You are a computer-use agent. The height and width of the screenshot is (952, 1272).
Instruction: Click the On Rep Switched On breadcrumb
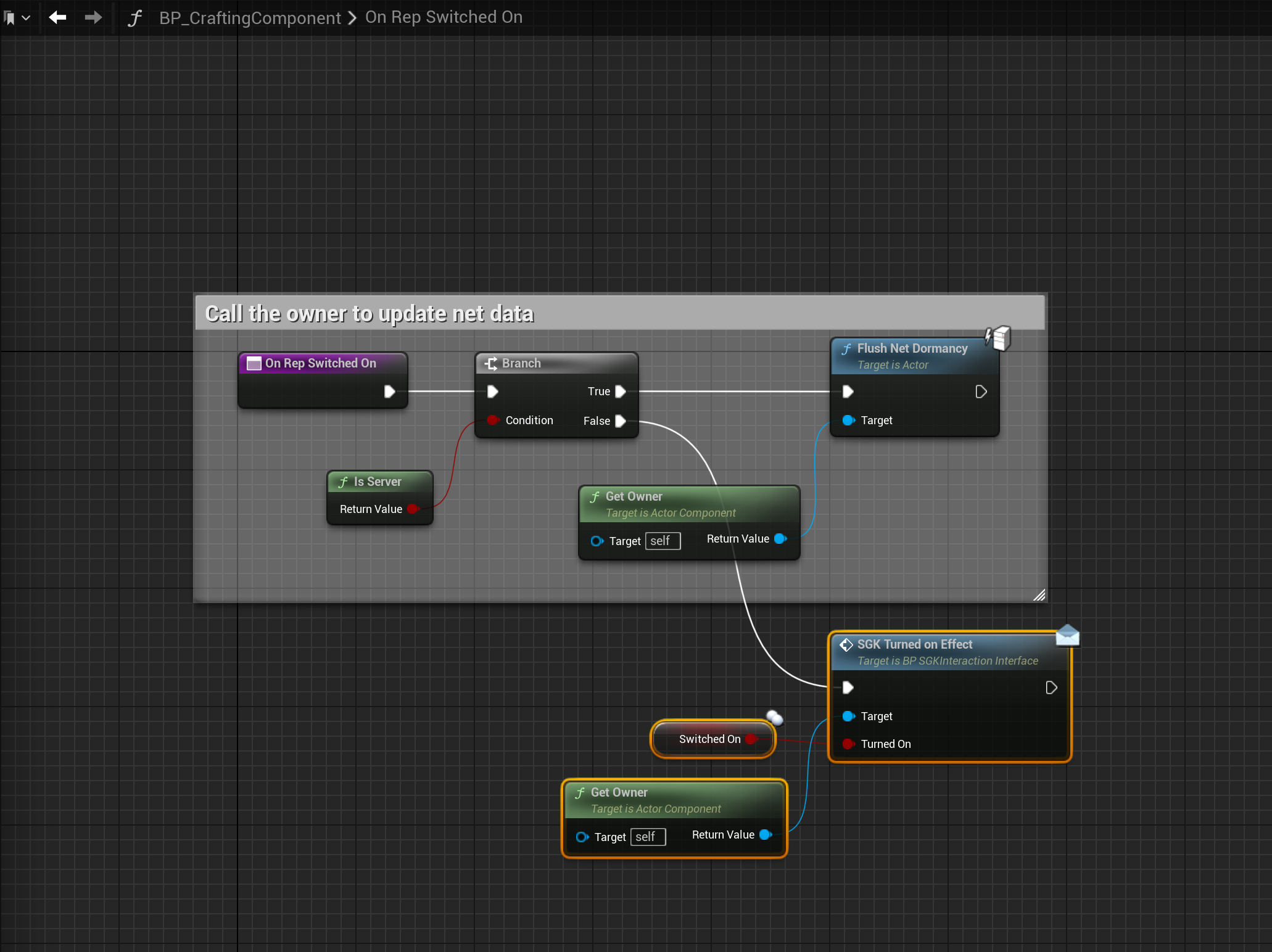444,17
